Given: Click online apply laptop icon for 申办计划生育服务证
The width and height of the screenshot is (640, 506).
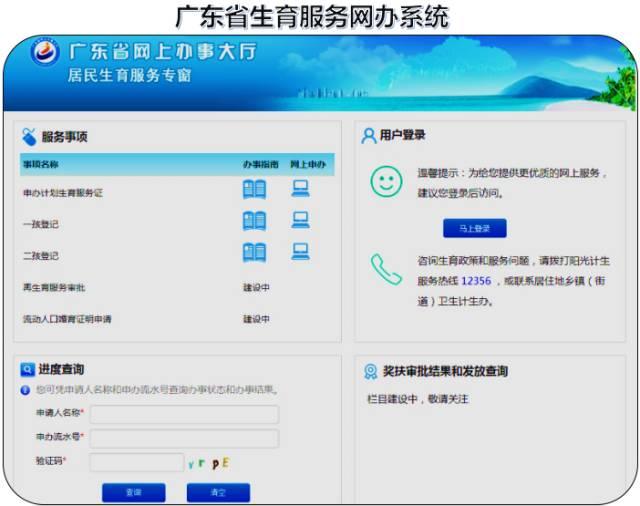Looking at the screenshot, I should (x=301, y=189).
